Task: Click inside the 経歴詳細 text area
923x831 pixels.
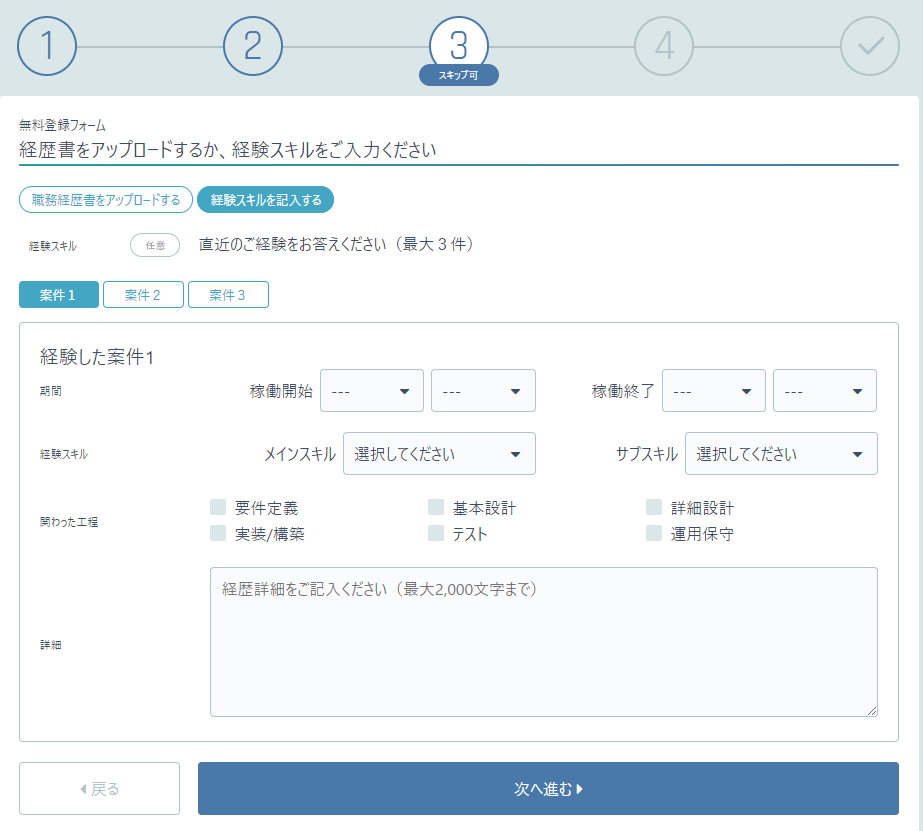Action: tap(544, 640)
